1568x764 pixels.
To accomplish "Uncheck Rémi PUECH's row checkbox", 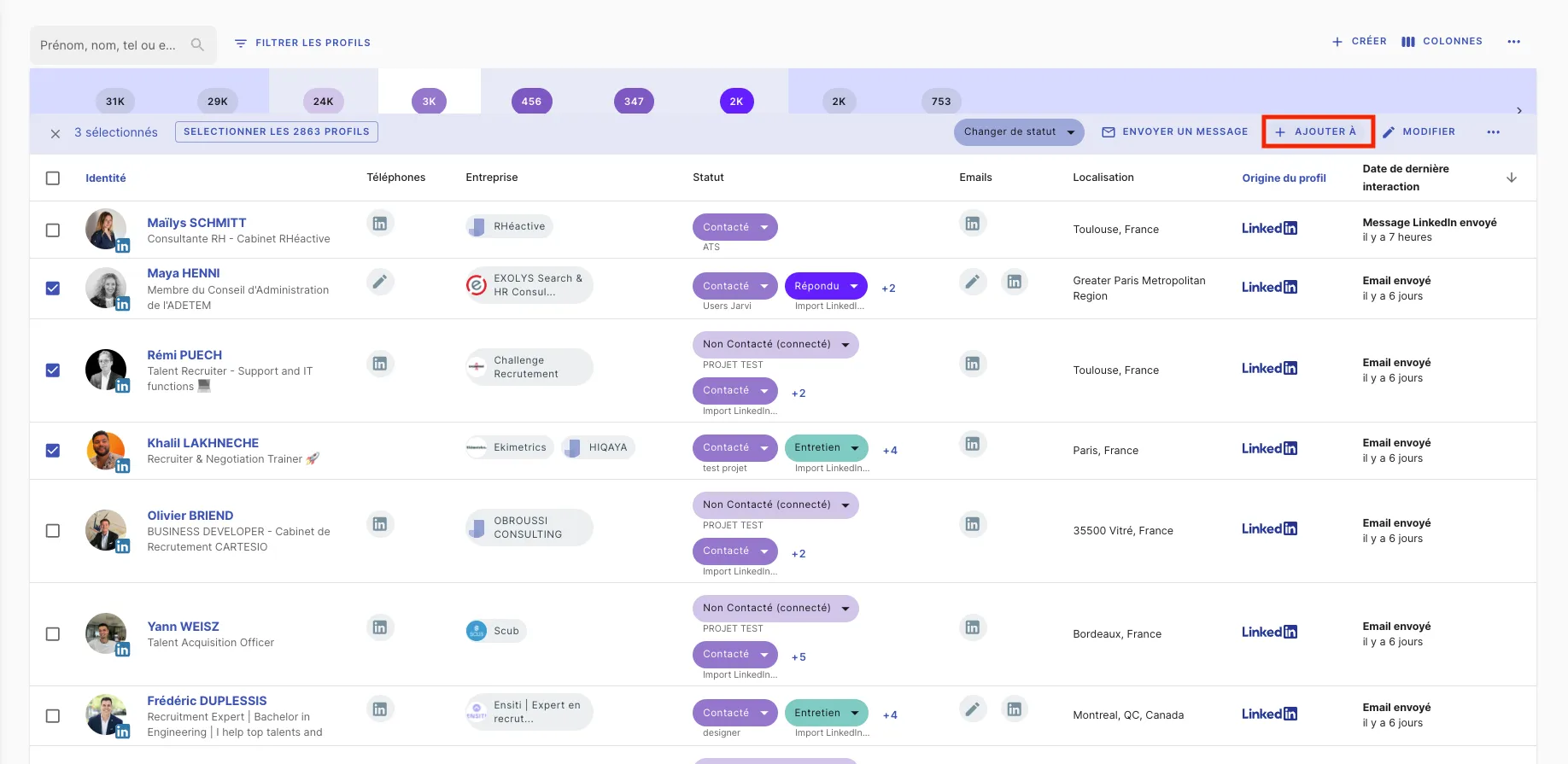I will point(53,370).
